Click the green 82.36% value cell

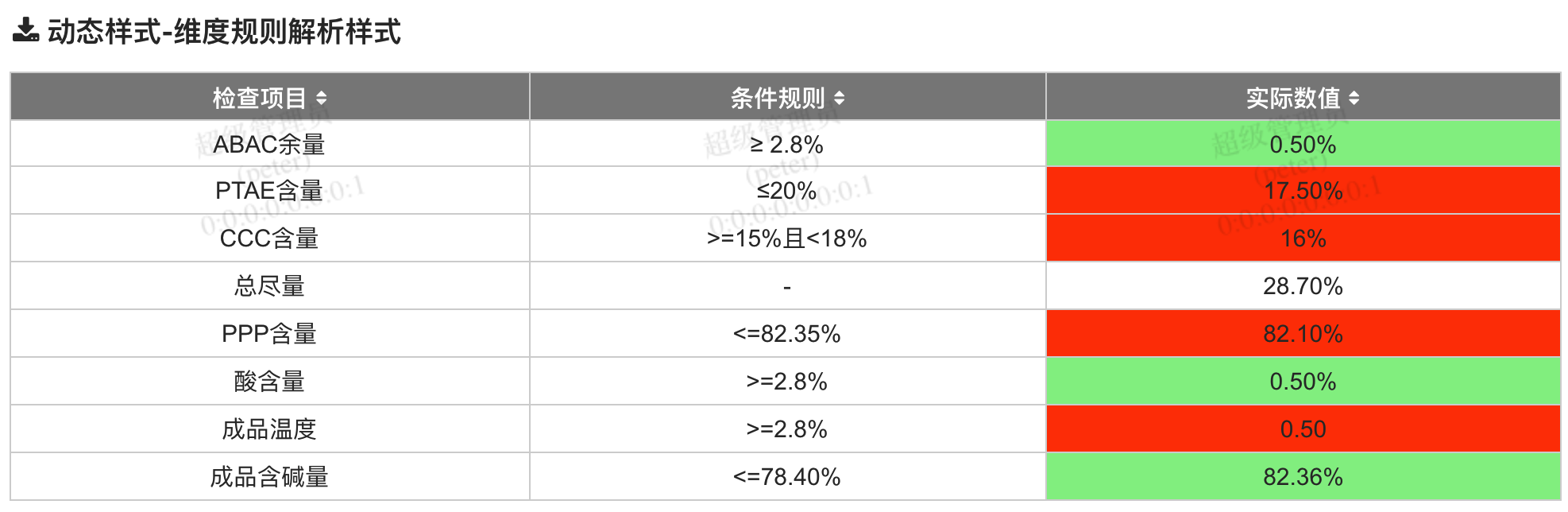tap(1303, 477)
